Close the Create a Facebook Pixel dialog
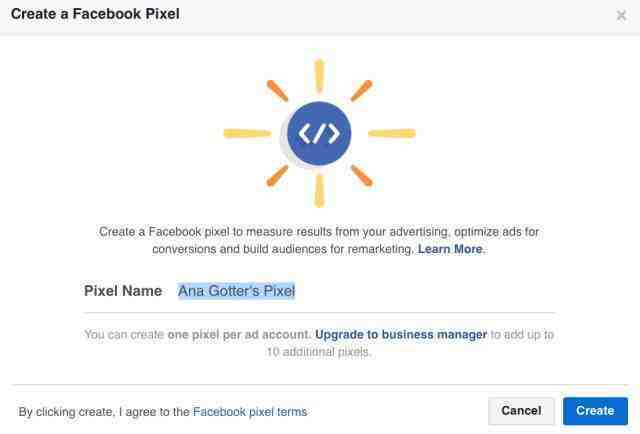640x434 pixels. pos(621,15)
